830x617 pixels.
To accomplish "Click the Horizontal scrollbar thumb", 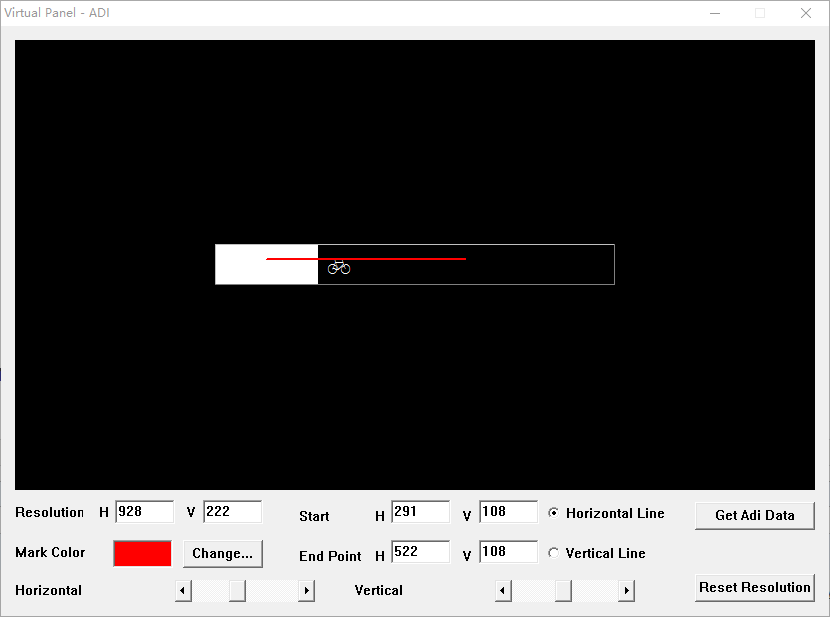I will [x=237, y=591].
